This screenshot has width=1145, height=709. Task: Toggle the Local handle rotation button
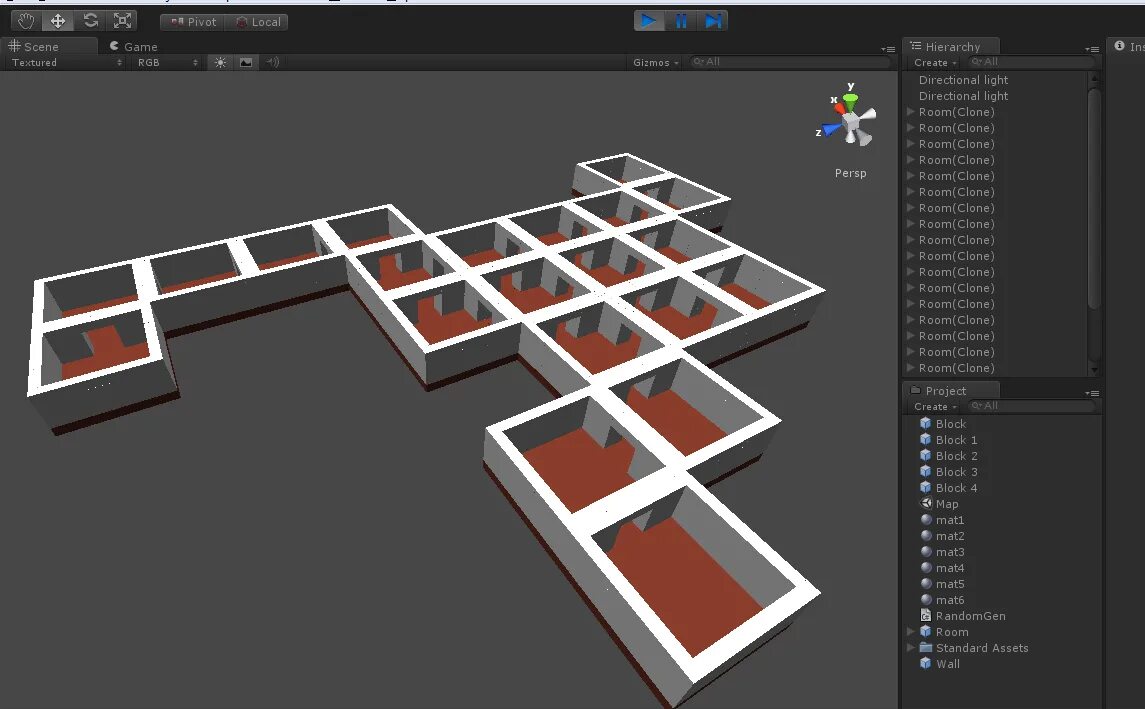point(257,22)
